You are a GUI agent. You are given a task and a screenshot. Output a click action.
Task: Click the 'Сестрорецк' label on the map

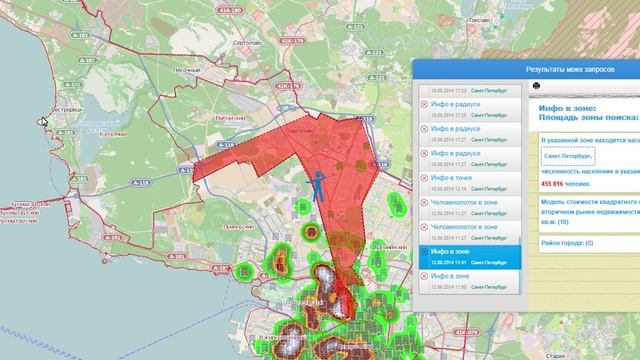click(x=67, y=109)
